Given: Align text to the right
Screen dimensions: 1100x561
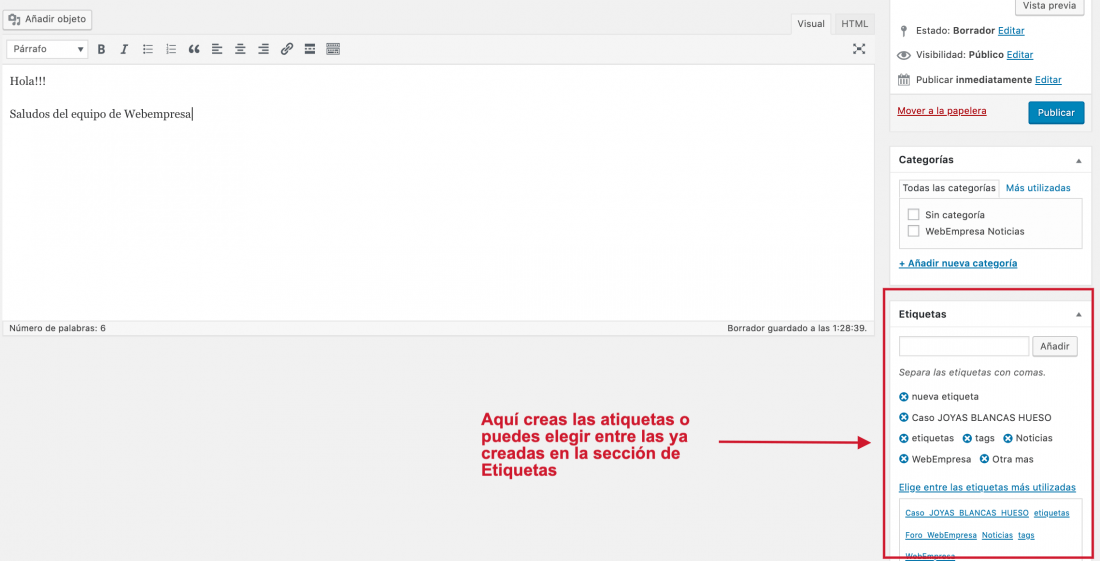Looking at the screenshot, I should (263, 49).
